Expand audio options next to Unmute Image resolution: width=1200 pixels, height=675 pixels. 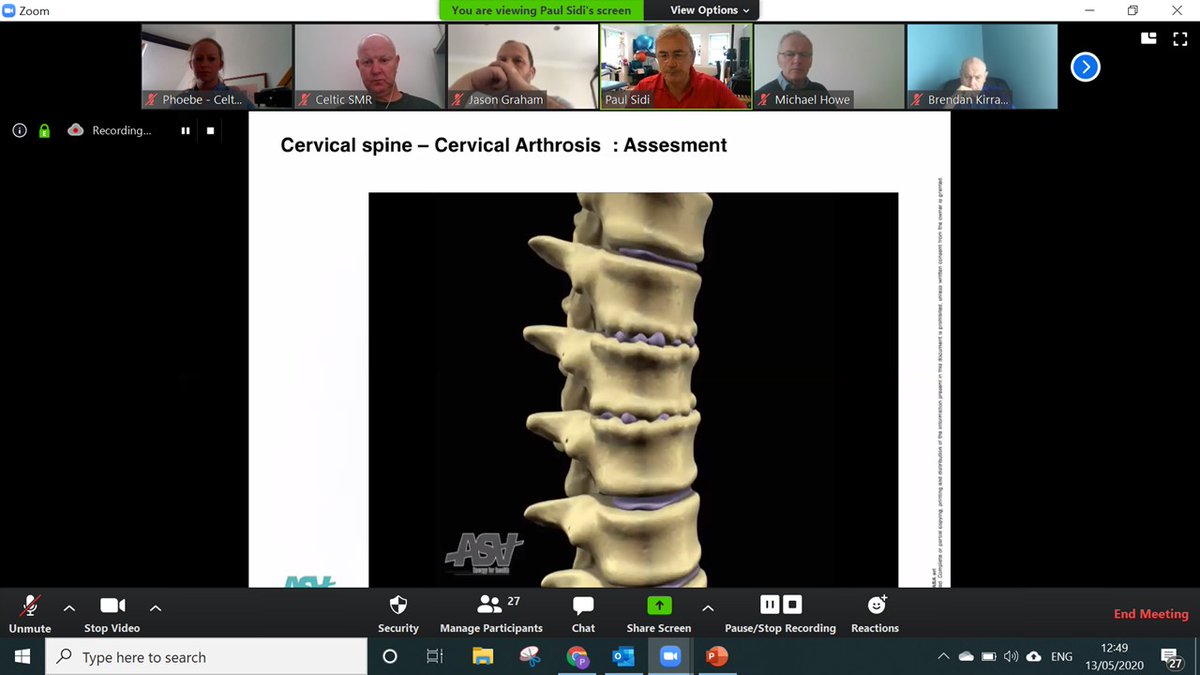pos(69,607)
